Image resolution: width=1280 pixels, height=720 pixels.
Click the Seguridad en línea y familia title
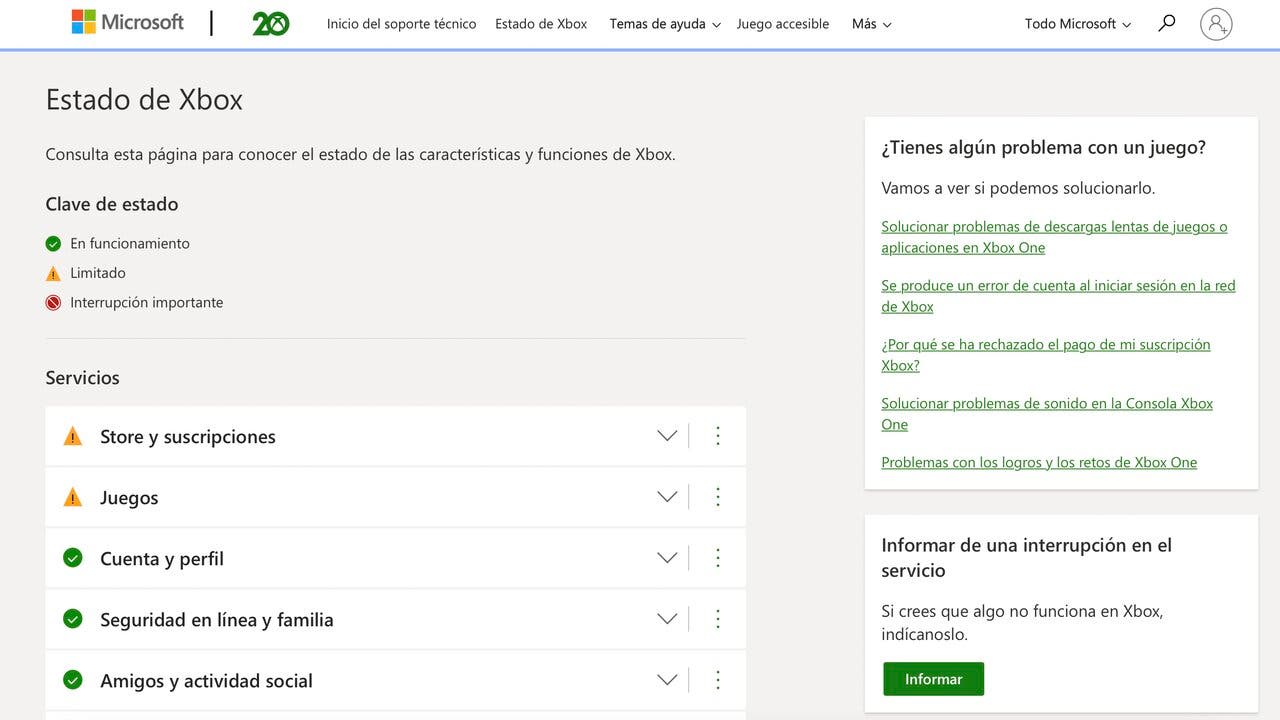coord(217,620)
